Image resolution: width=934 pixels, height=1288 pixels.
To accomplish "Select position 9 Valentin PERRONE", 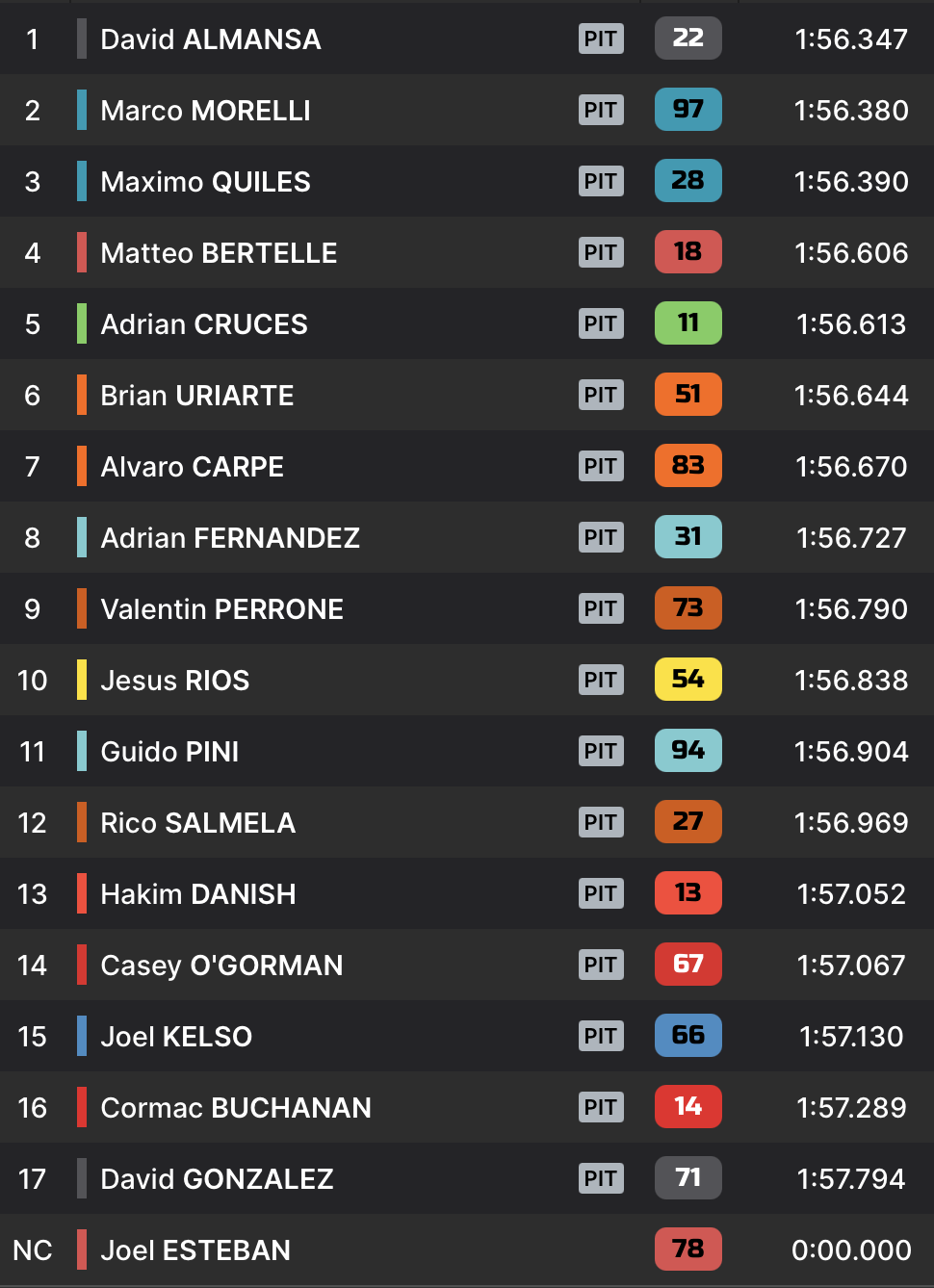I will click(x=467, y=608).
